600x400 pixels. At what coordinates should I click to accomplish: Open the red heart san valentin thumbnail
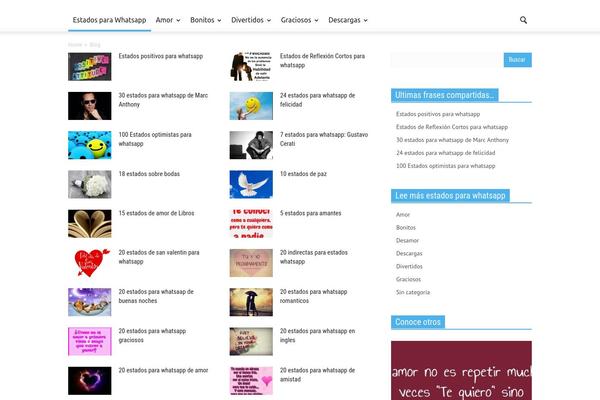click(x=89, y=262)
